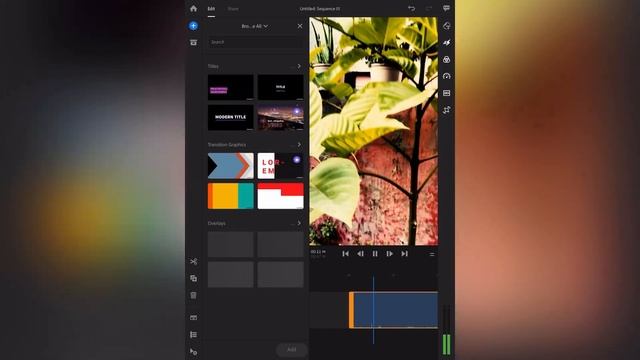Image resolution: width=640 pixels, height=360 pixels.
Task: Select the LOREM transition graphic
Action: point(280,166)
